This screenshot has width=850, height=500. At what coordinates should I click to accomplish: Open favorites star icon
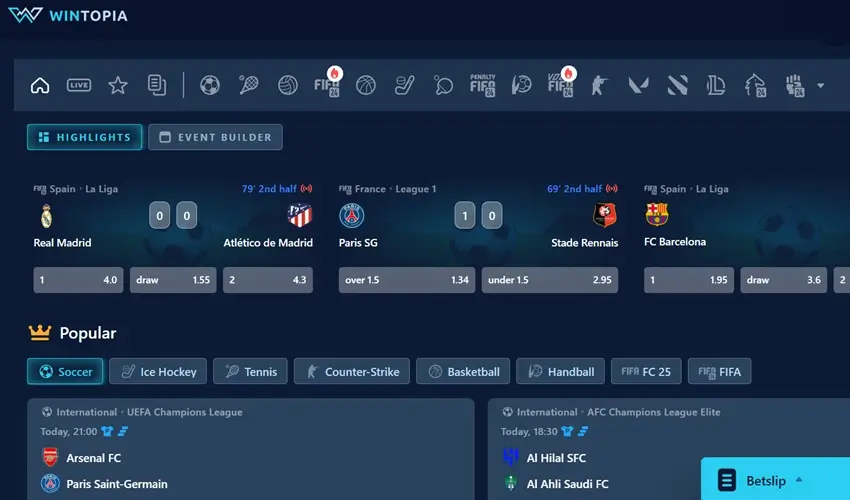(118, 85)
